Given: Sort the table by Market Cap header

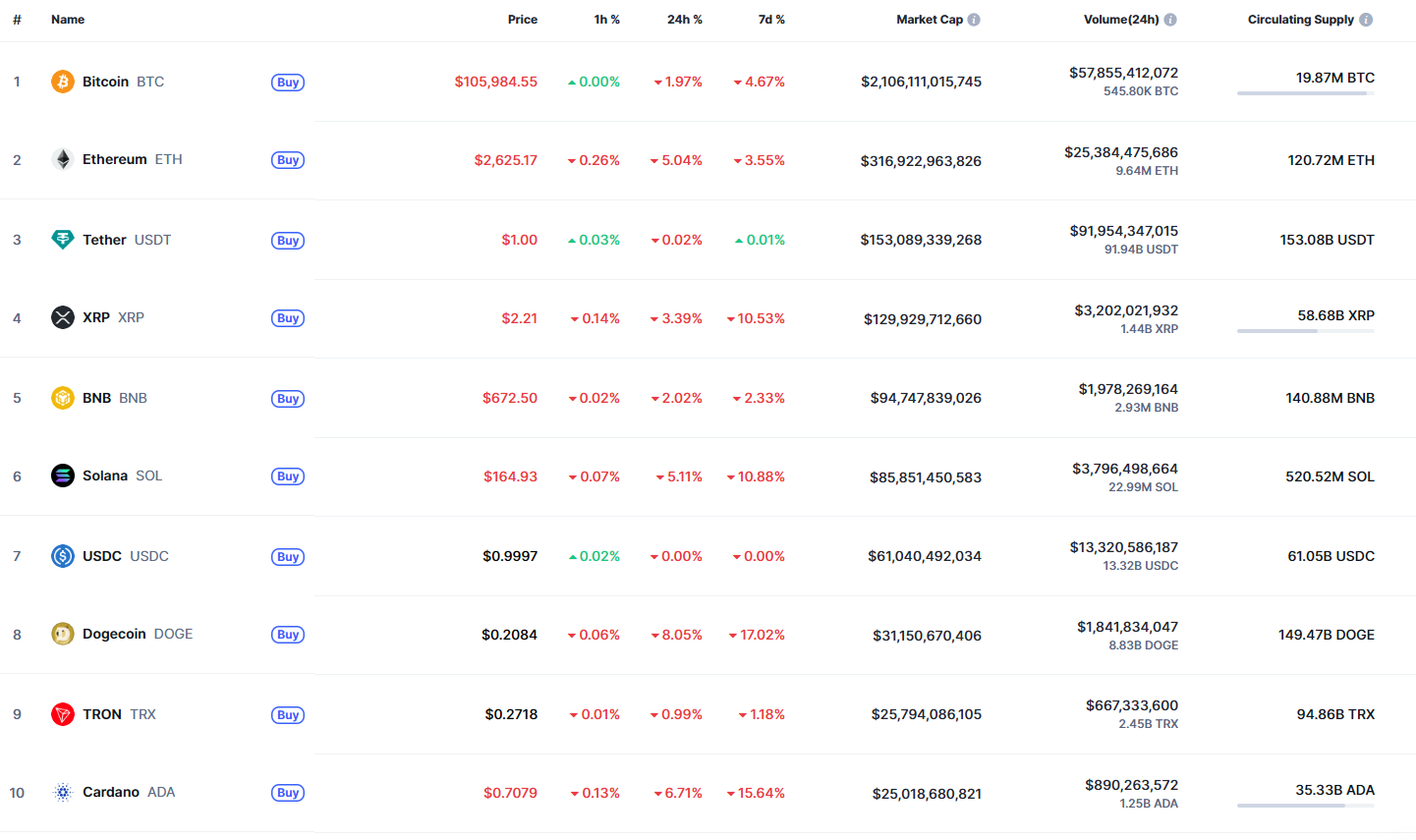Looking at the screenshot, I should tap(930, 20).
